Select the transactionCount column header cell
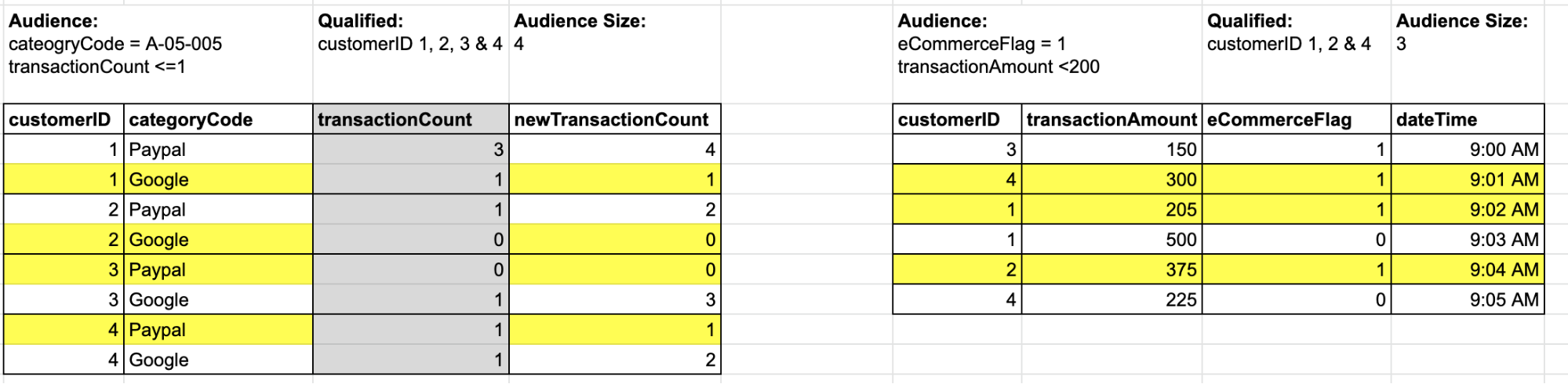 [x=410, y=119]
